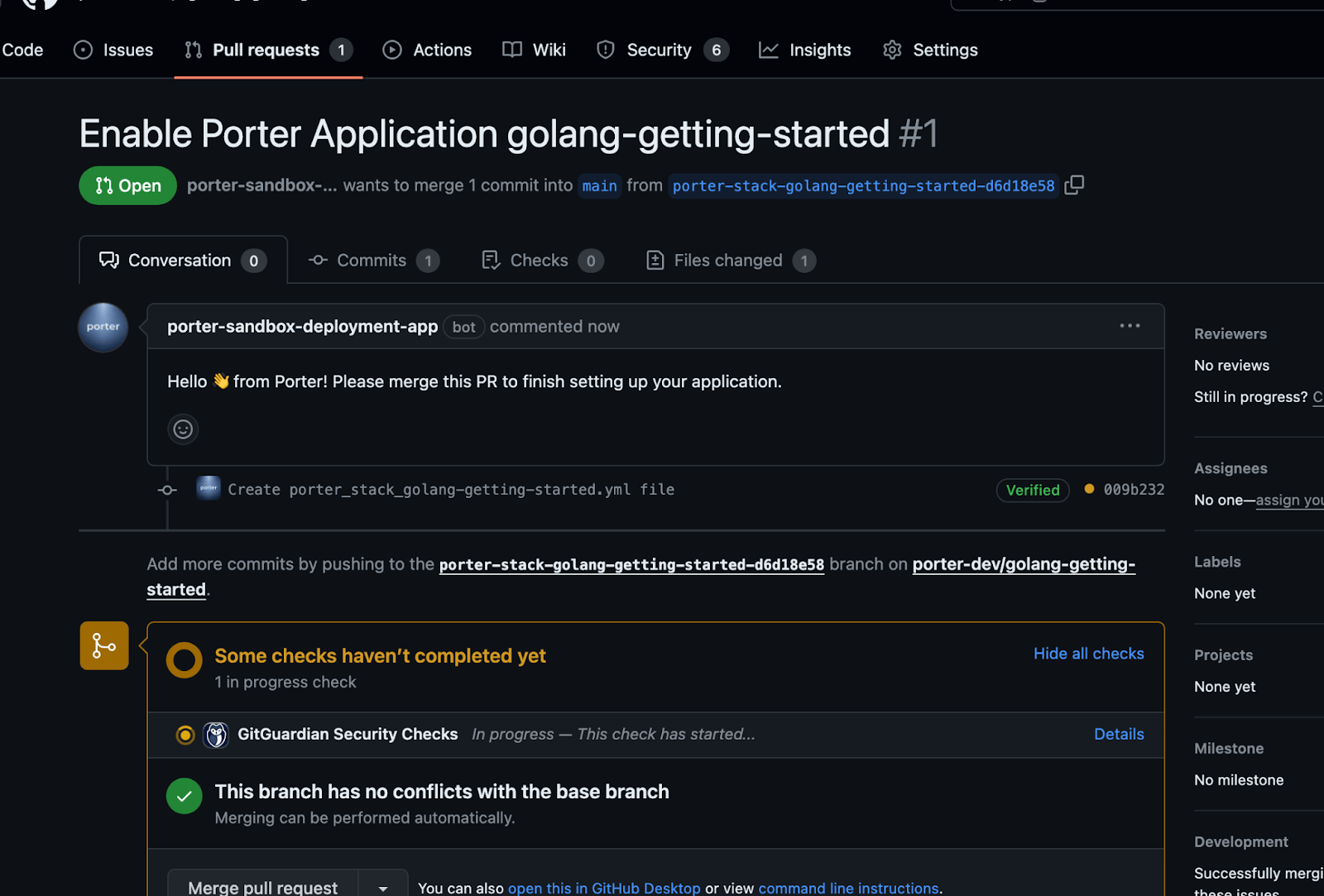Open the Reviewers sidebar section
Image resolution: width=1324 pixels, height=896 pixels.
(1230, 334)
